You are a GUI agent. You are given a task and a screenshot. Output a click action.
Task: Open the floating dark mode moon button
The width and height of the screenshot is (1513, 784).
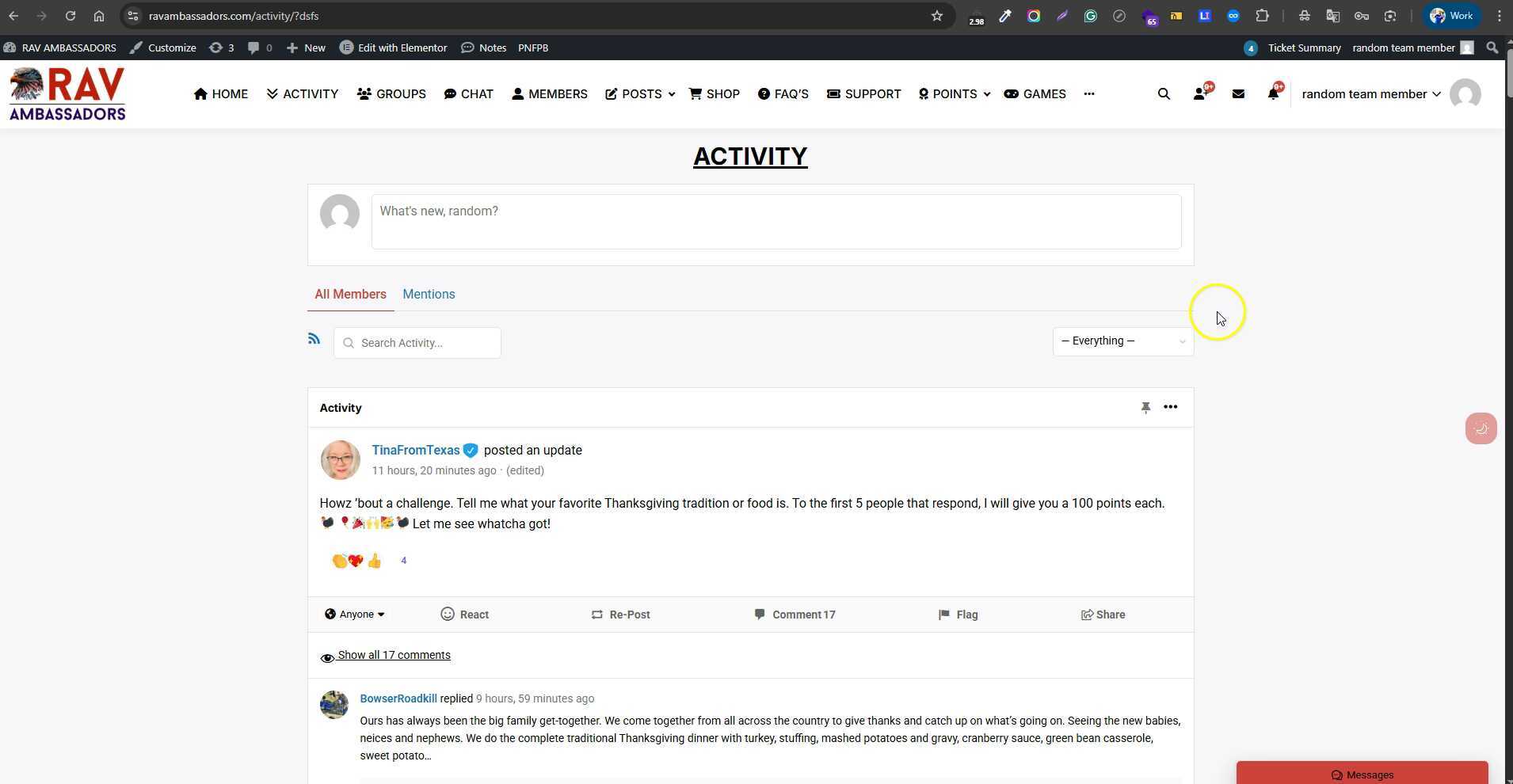(x=1481, y=428)
